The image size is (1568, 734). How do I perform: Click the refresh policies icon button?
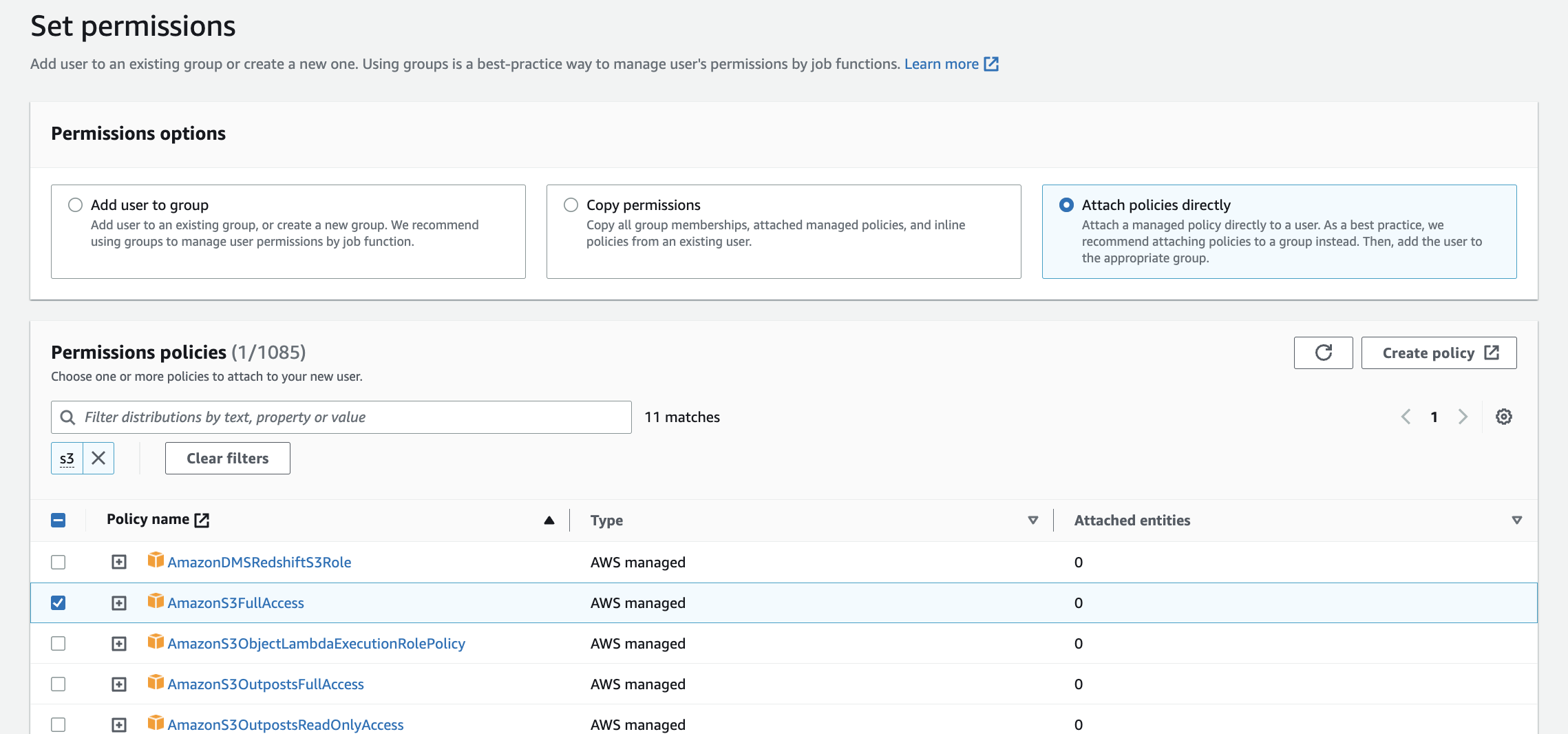[1323, 353]
